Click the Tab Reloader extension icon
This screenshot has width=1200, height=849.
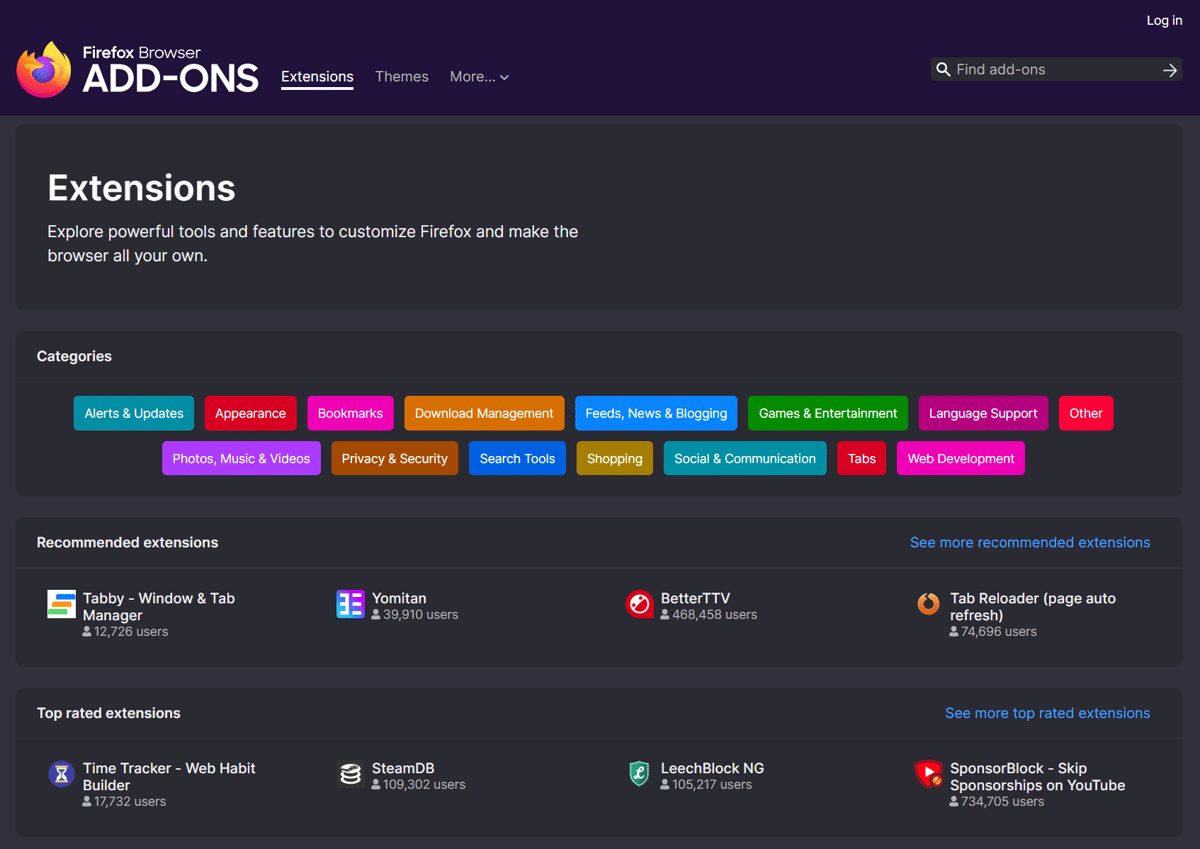(928, 604)
